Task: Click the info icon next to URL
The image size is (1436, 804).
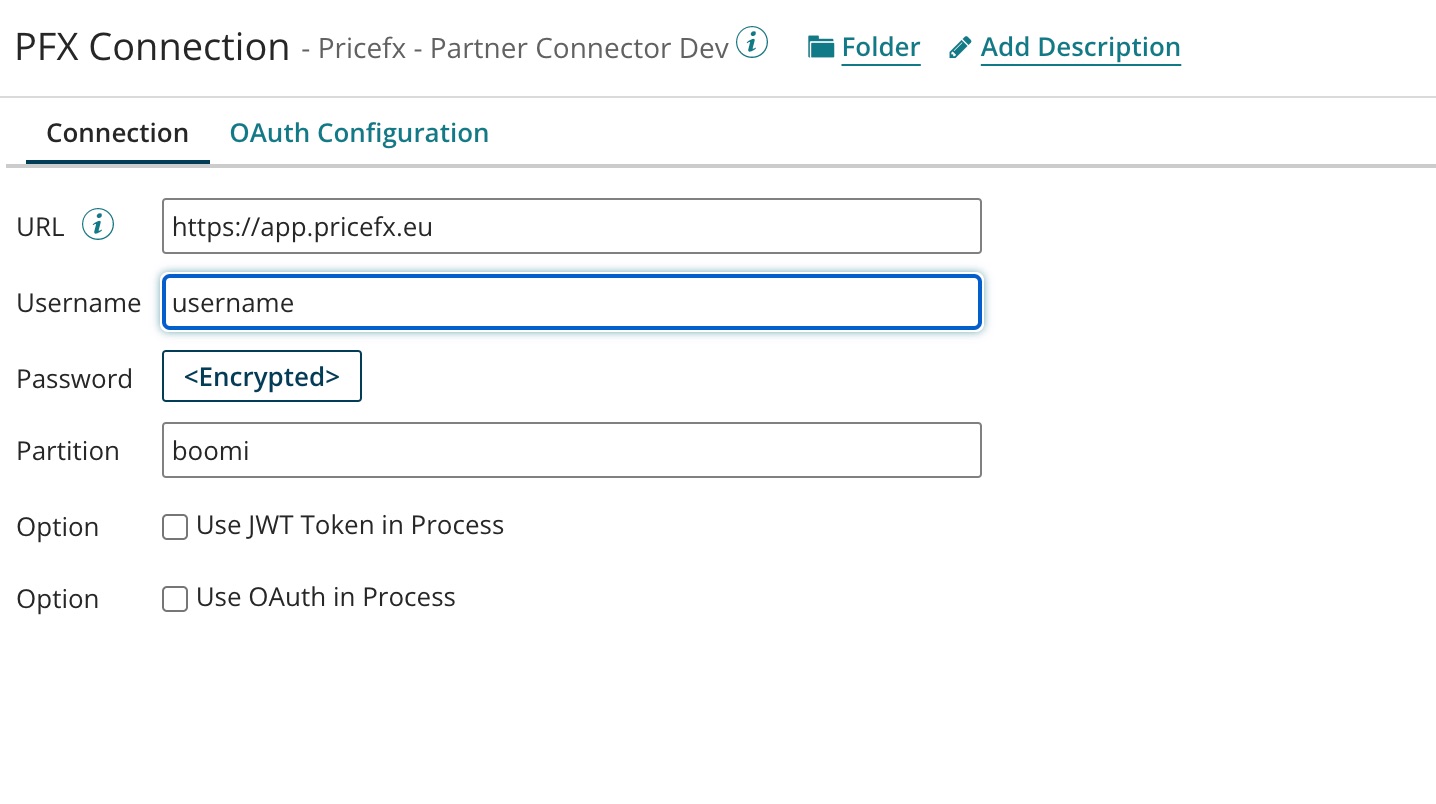Action: click(97, 226)
